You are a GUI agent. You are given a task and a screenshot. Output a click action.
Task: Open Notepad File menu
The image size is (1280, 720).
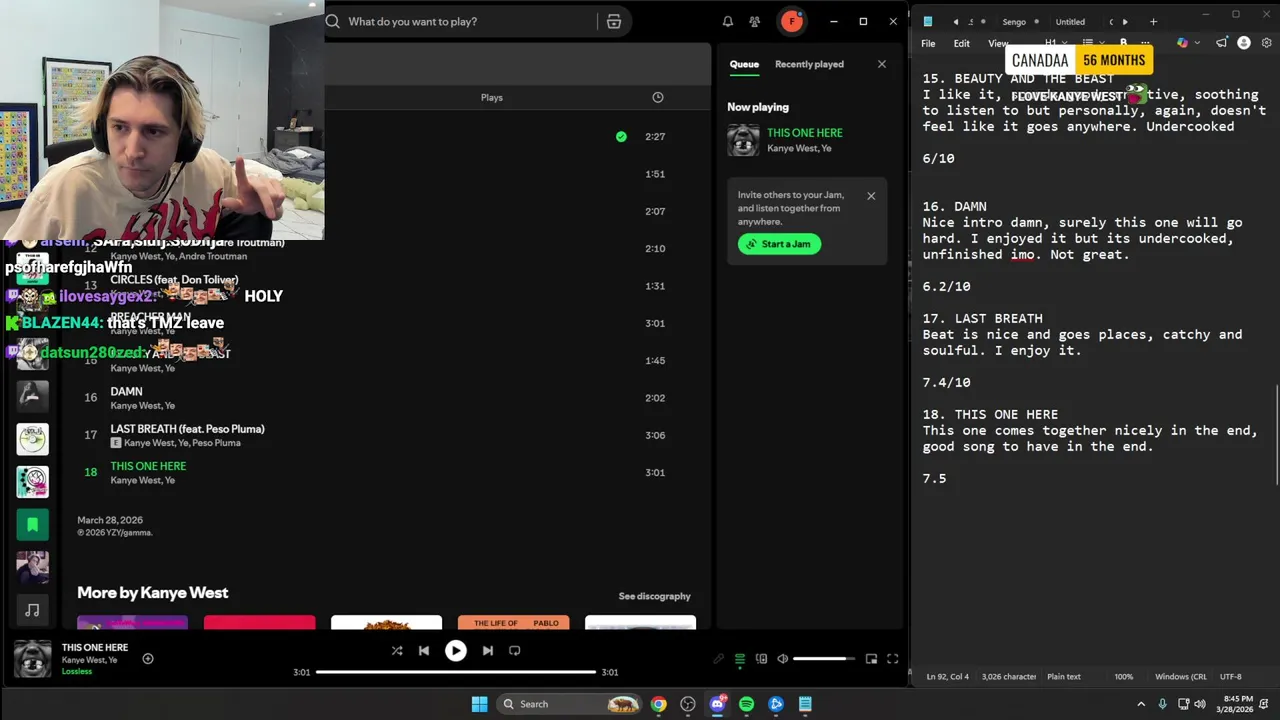[928, 43]
